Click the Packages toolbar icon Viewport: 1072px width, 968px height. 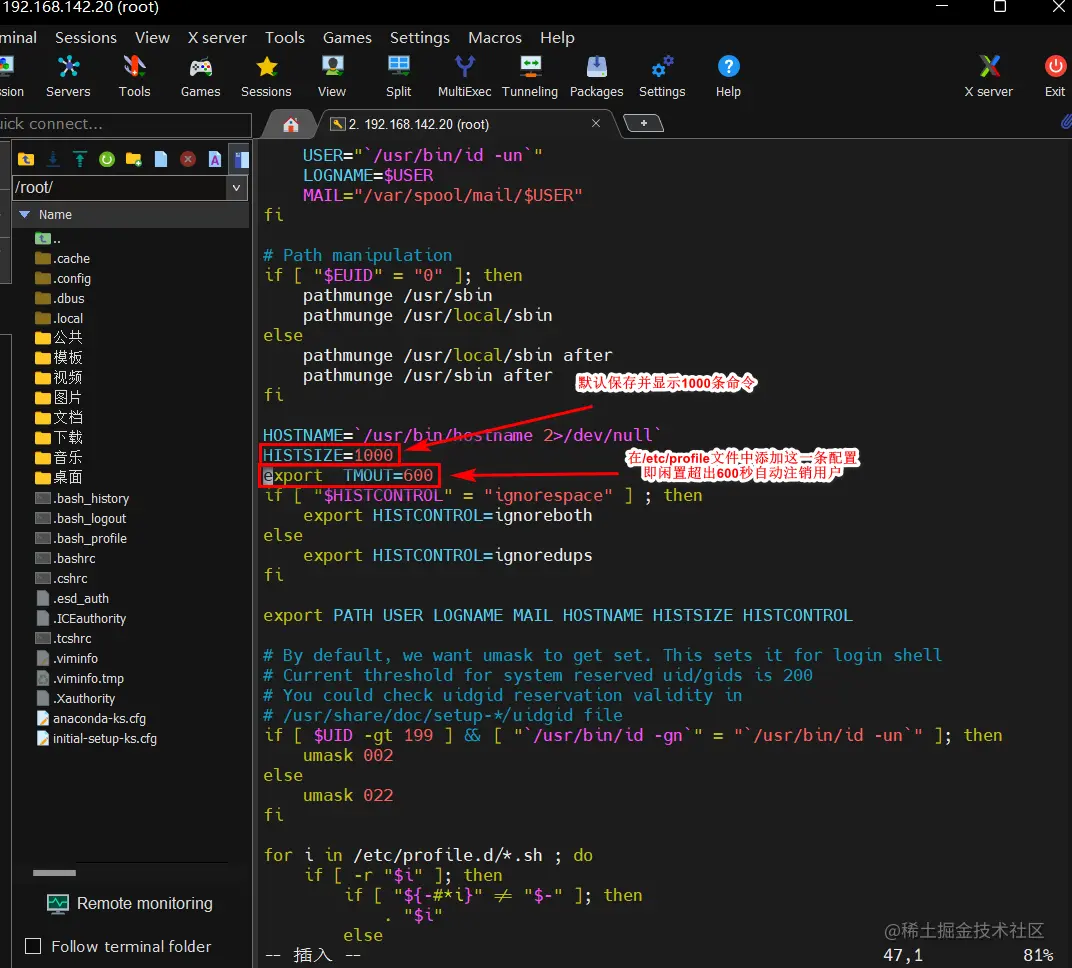[x=596, y=76]
